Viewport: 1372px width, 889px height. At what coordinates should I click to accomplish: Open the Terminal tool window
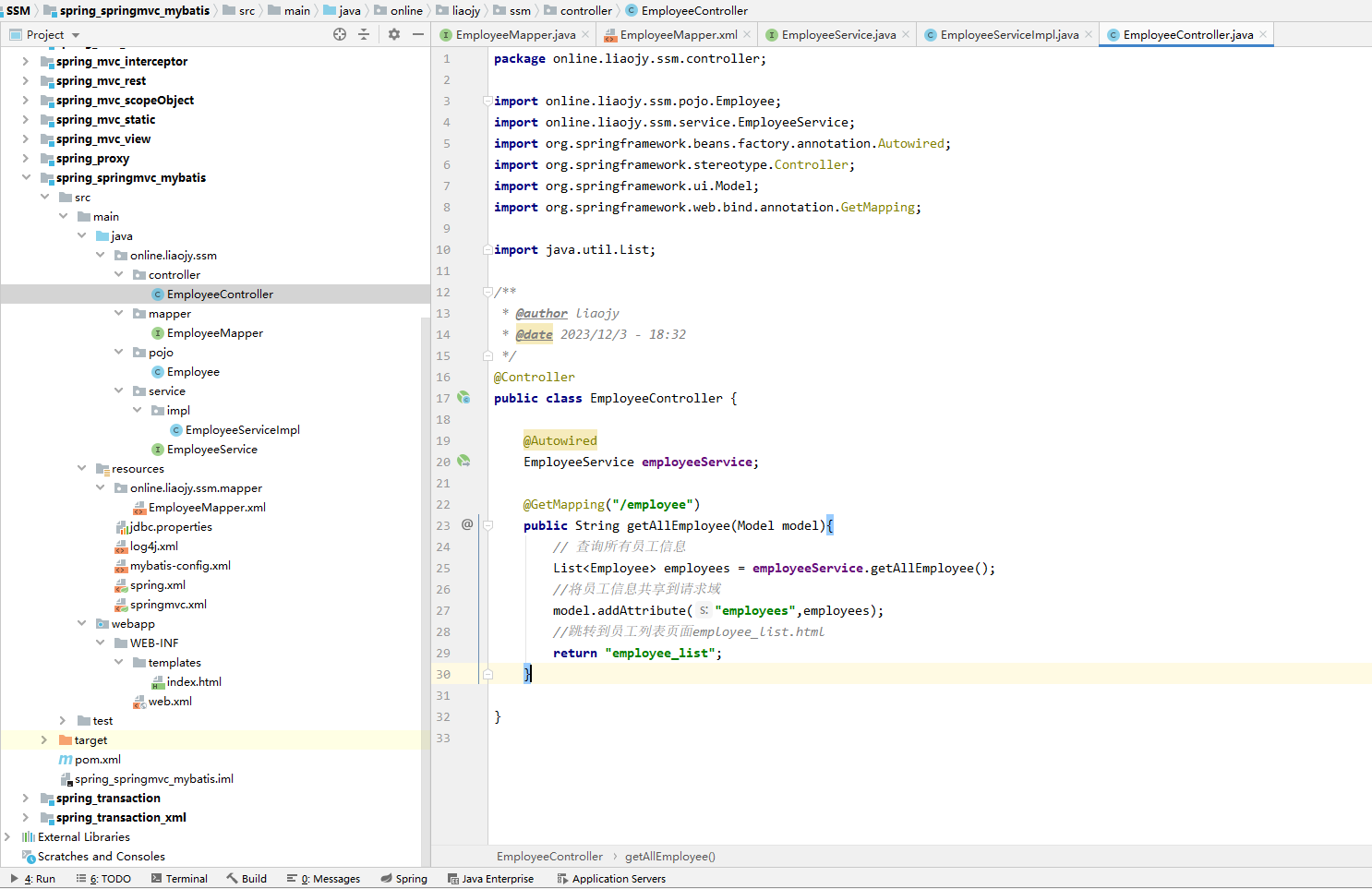click(179, 879)
